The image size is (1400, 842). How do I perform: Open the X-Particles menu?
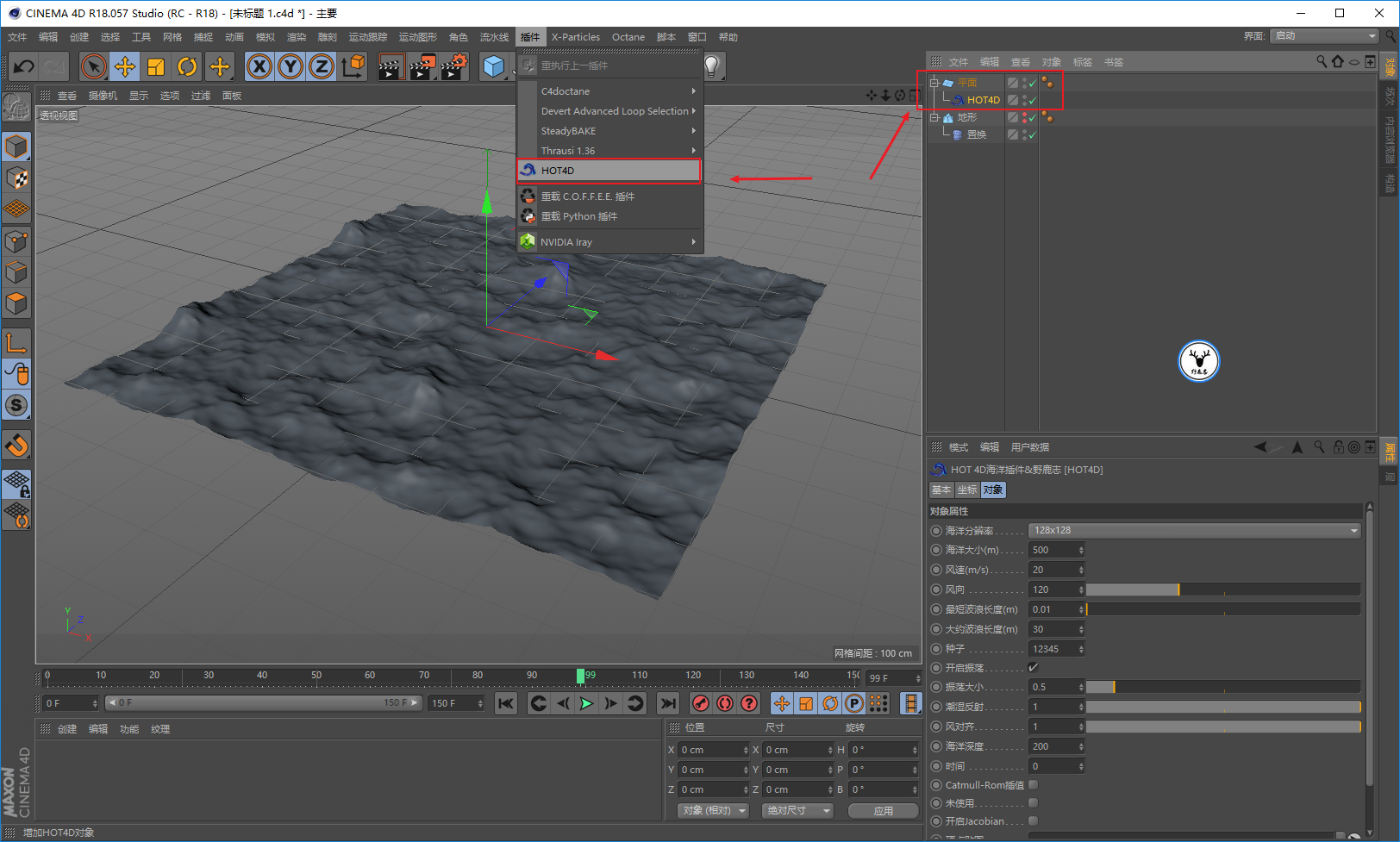click(576, 37)
